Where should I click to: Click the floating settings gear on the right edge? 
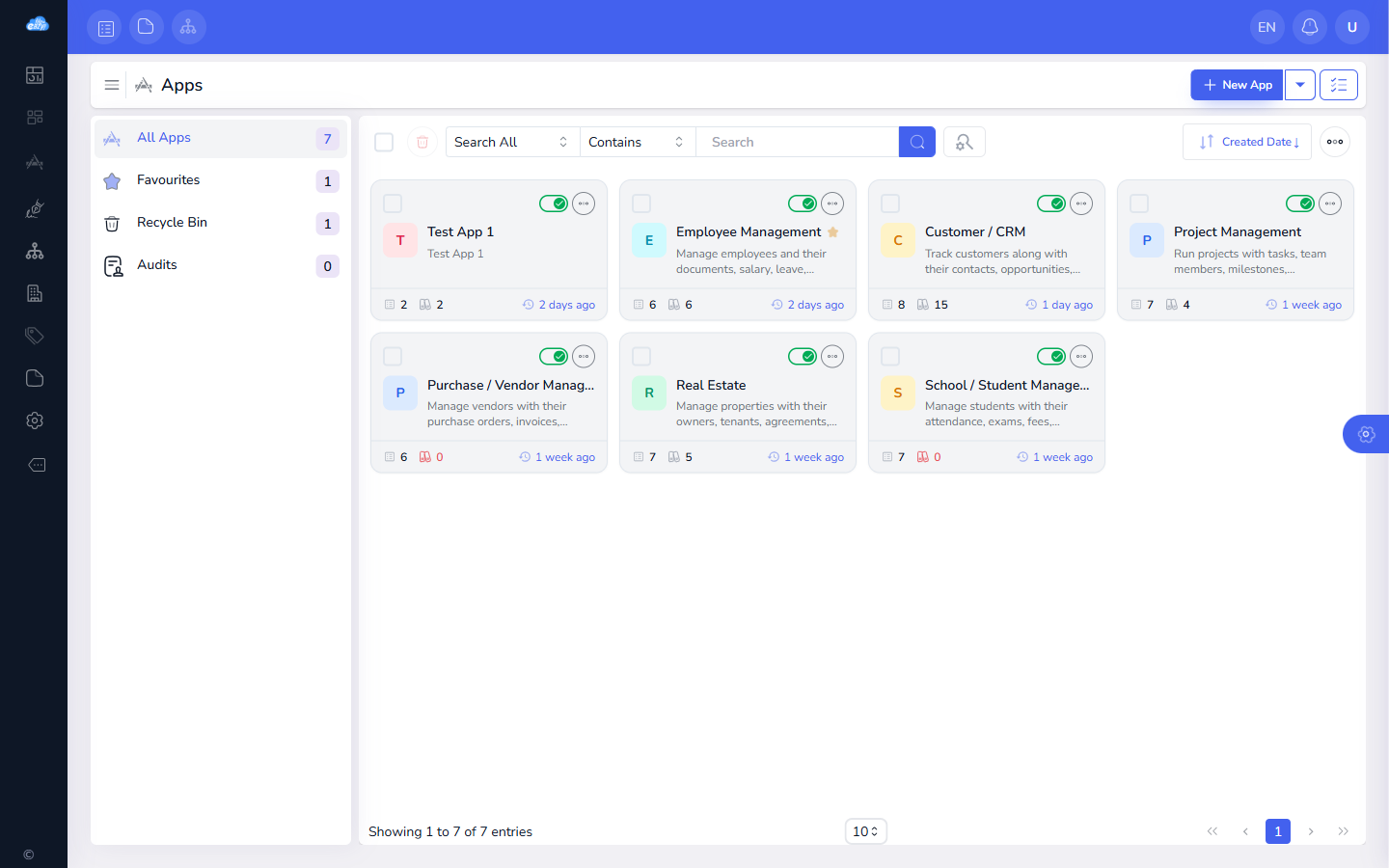pyautogui.click(x=1366, y=434)
